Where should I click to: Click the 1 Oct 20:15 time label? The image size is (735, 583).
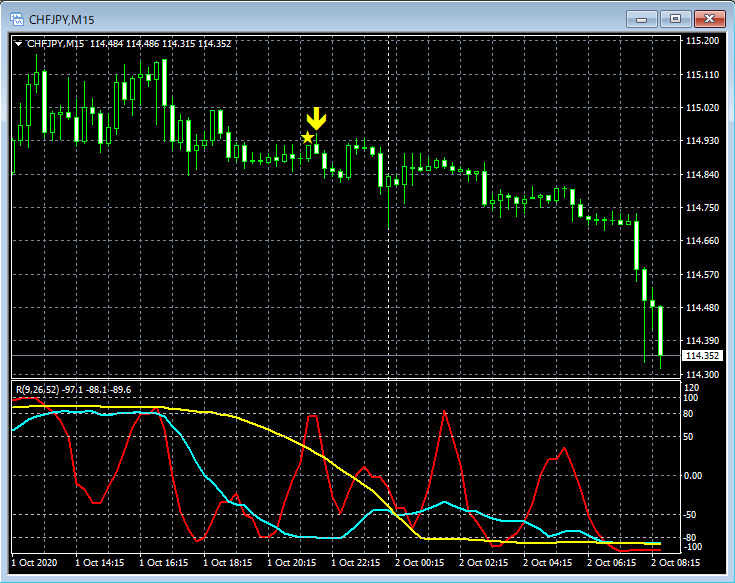(x=292, y=562)
